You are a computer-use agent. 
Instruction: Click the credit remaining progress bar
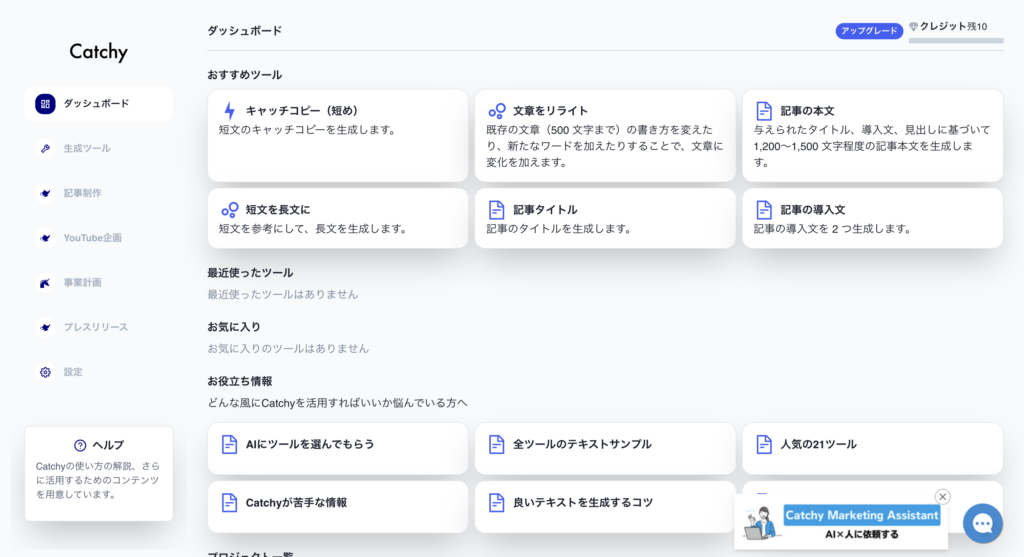pyautogui.click(x=956, y=40)
